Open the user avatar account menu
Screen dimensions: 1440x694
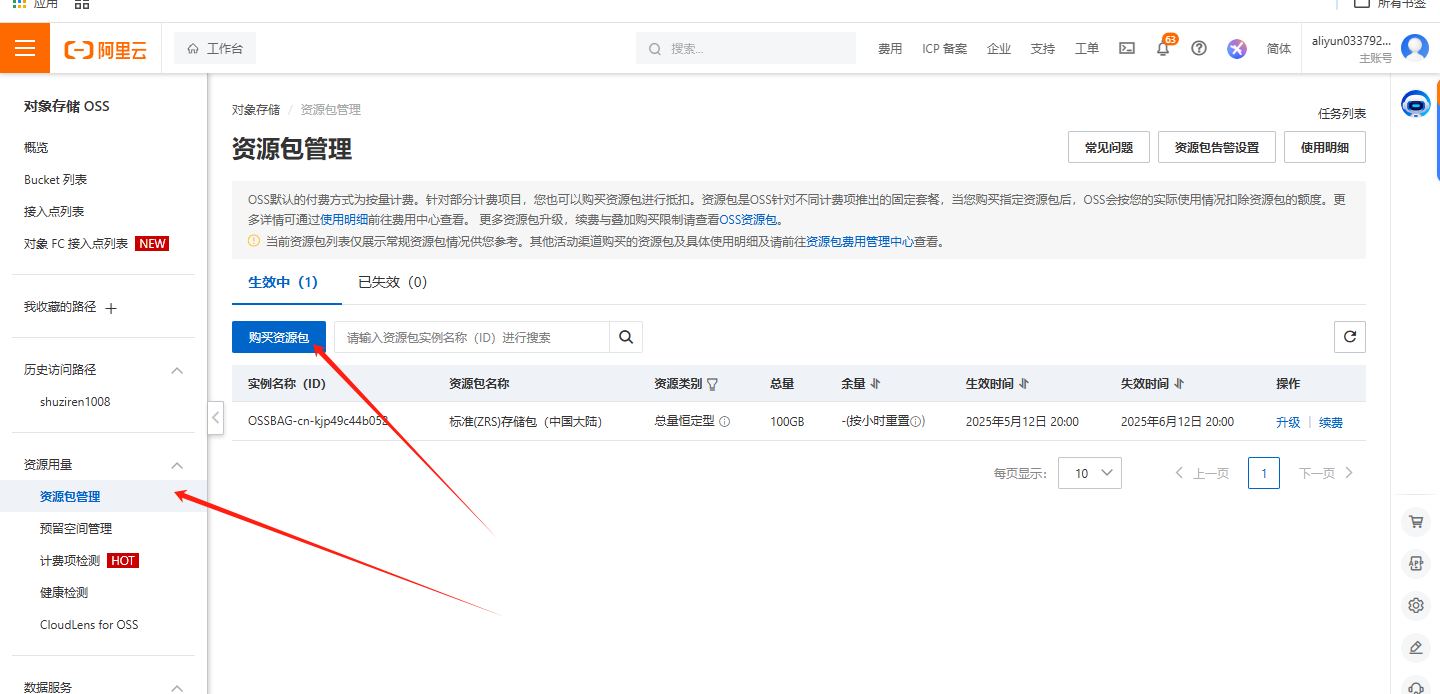point(1414,48)
